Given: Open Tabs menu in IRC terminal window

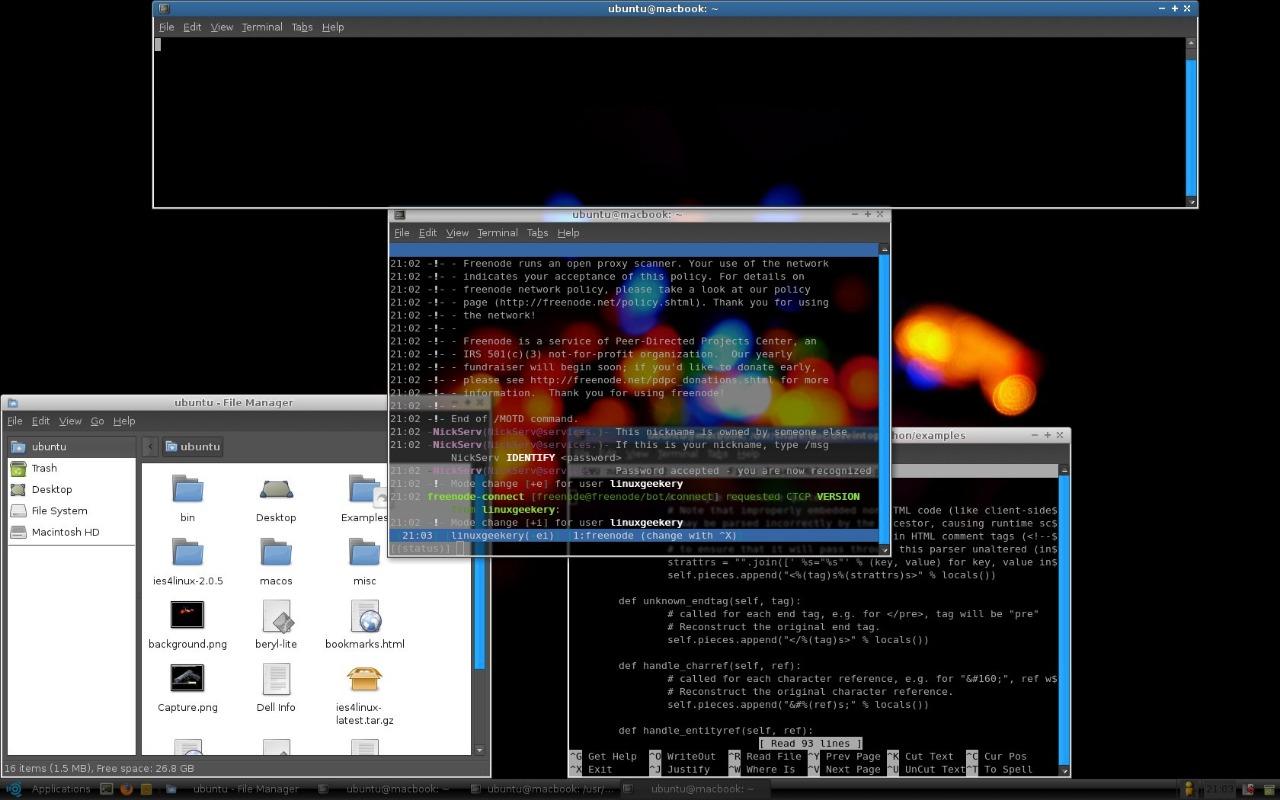Looking at the screenshot, I should point(537,233).
